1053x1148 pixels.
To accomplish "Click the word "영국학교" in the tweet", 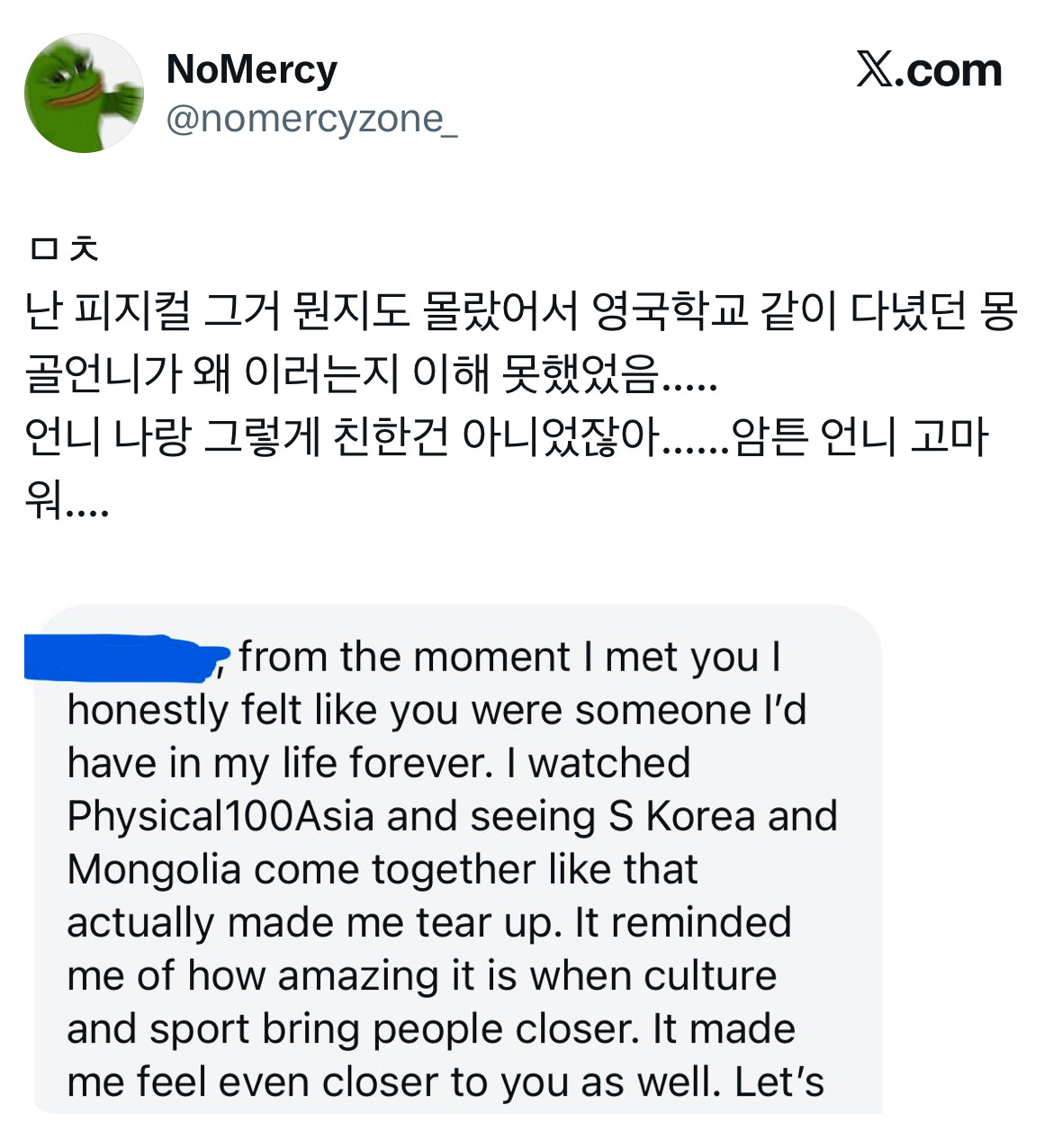I will [670, 311].
